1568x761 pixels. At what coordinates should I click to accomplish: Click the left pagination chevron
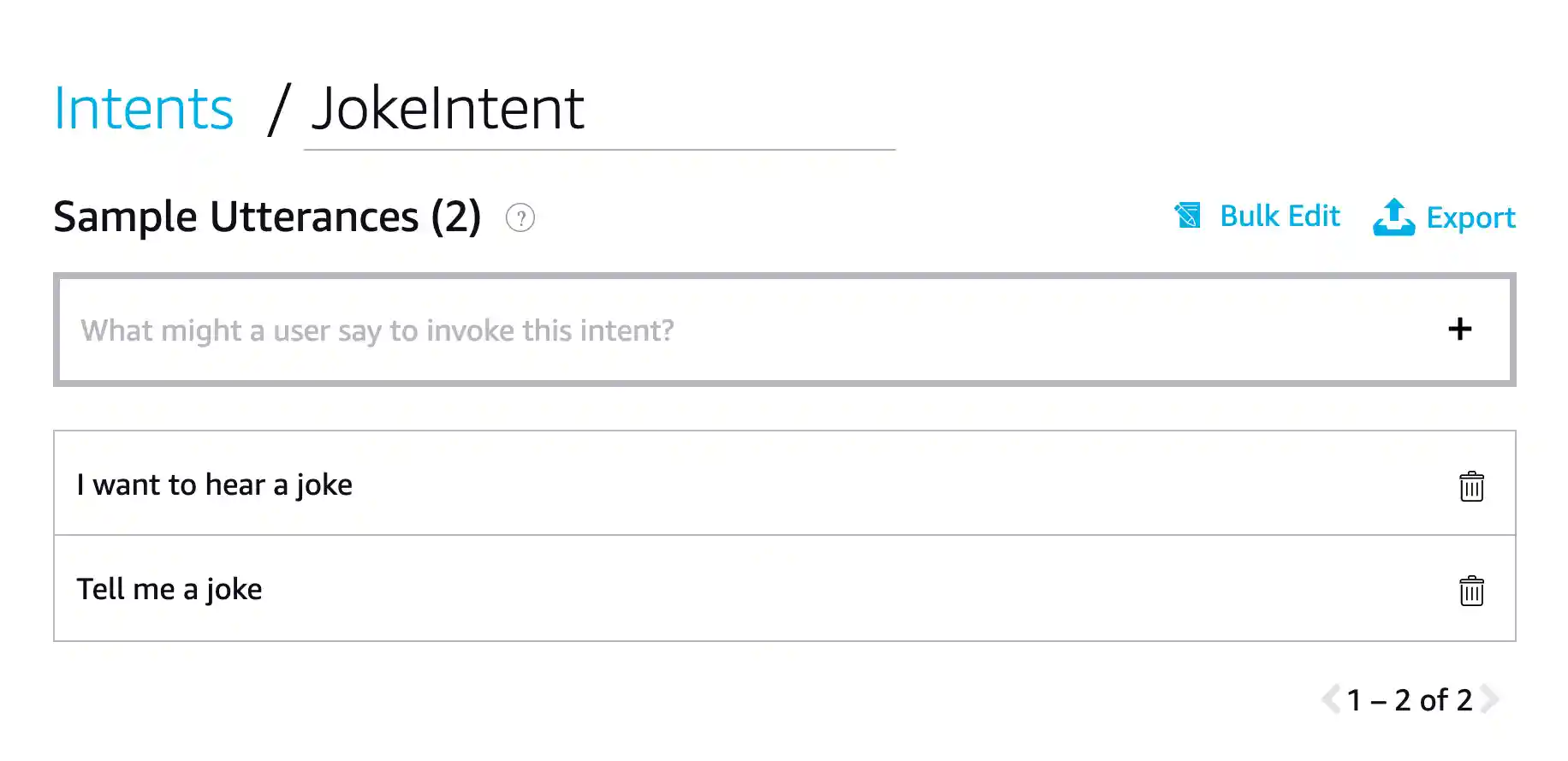(x=1330, y=699)
